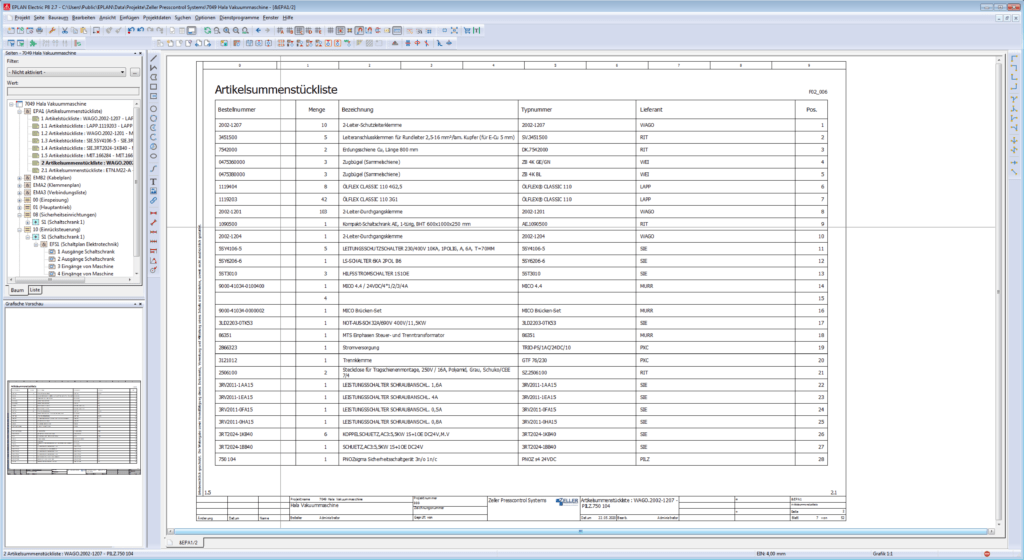Click the Wert input field
Screen dimensions: 1024x560
(x=73, y=91)
